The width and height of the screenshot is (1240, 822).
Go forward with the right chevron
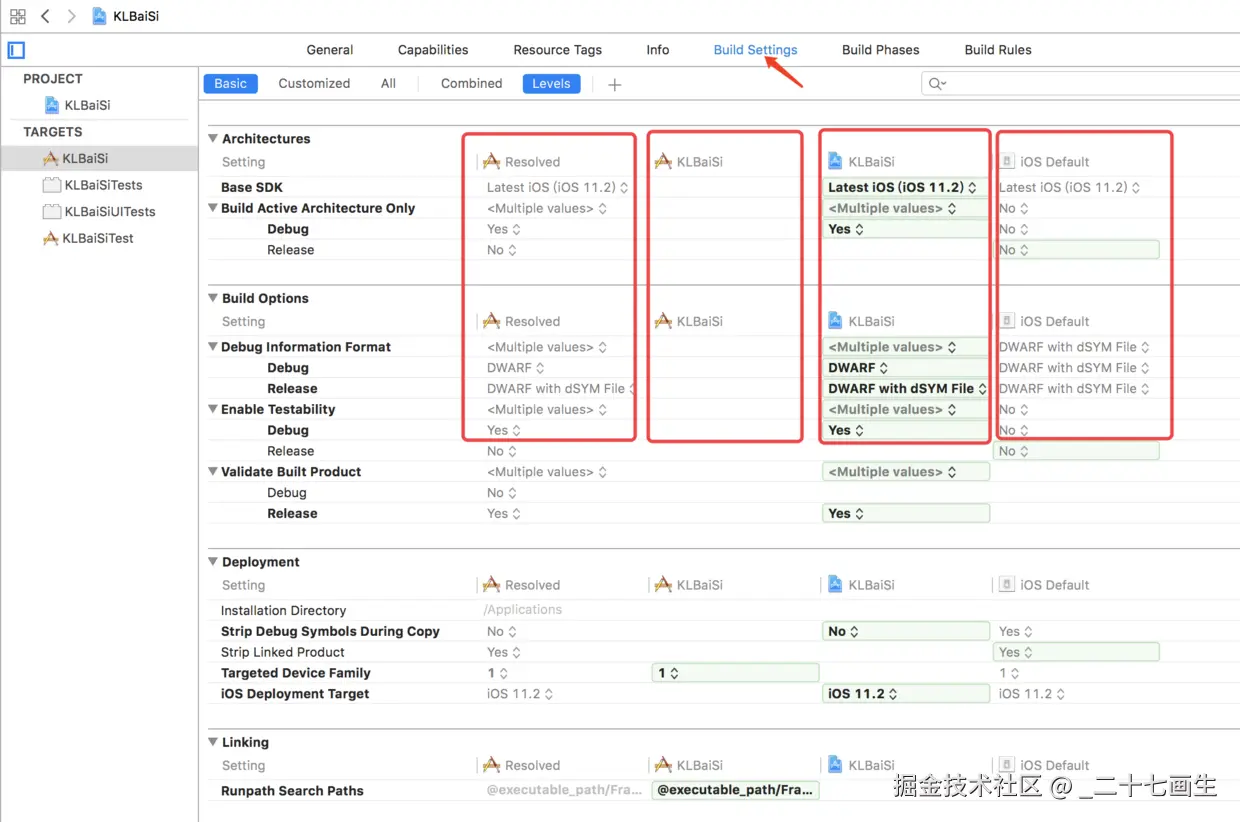[71, 16]
